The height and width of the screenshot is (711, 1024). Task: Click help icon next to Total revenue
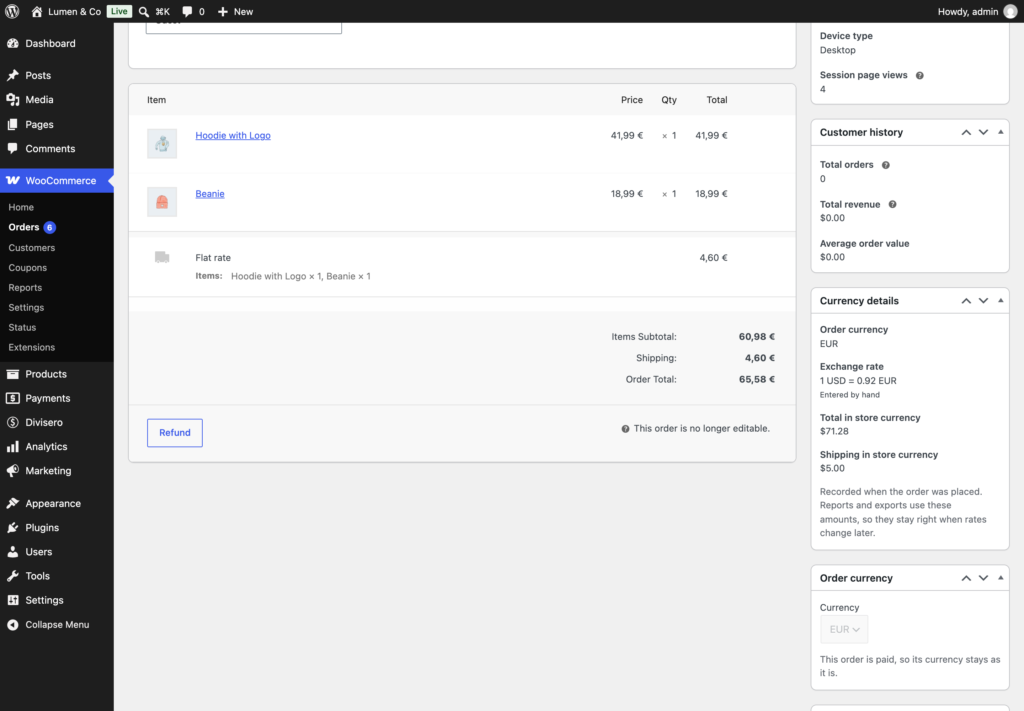pos(893,204)
